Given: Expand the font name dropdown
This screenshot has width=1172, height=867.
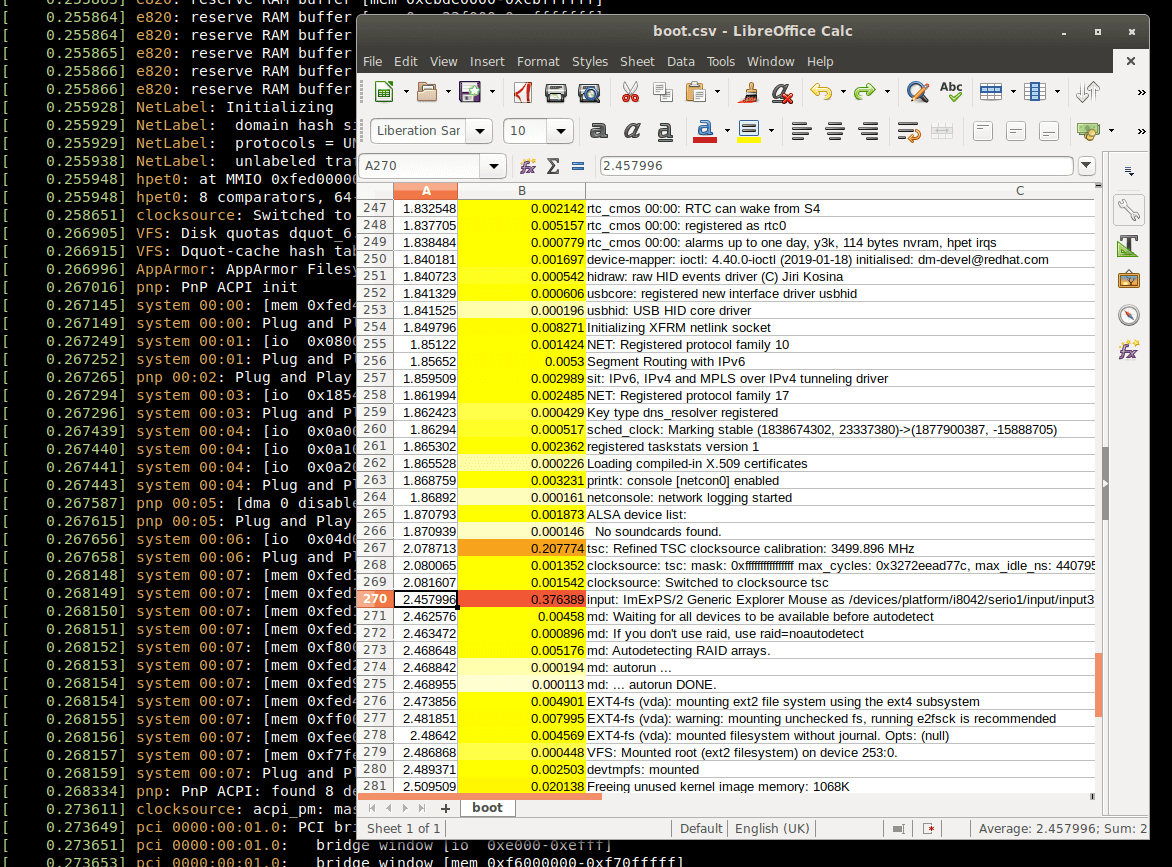Looking at the screenshot, I should (480, 131).
